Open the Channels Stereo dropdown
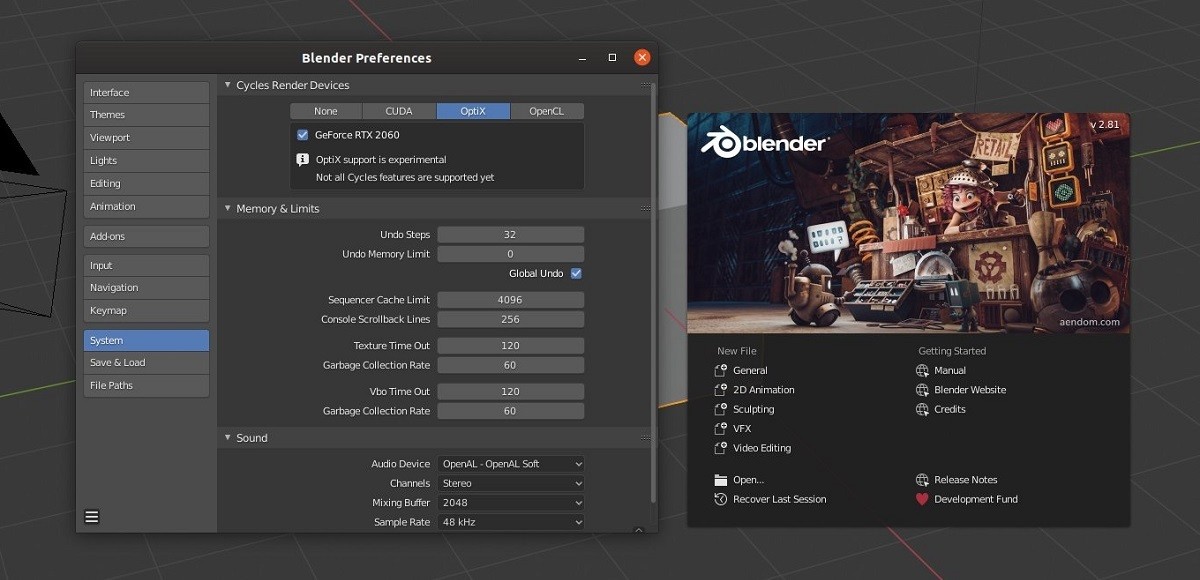 [511, 483]
